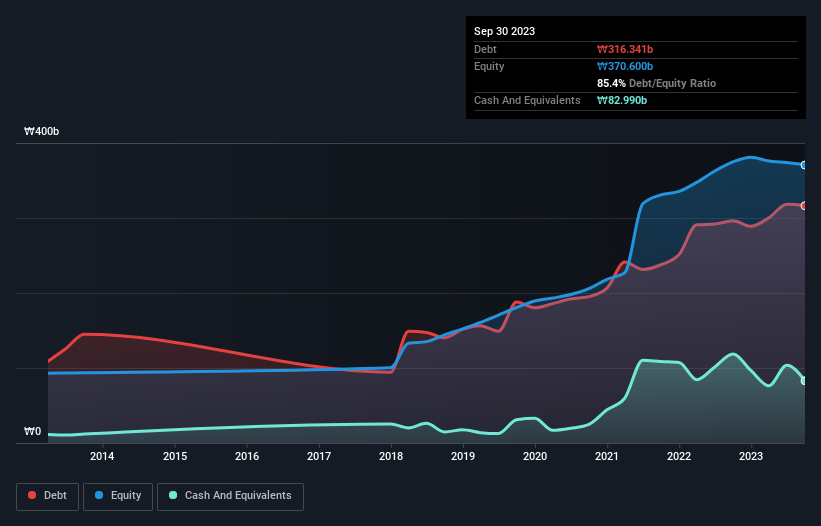Click the blue Equity endpoint marker
The width and height of the screenshot is (821, 526).
point(804,165)
